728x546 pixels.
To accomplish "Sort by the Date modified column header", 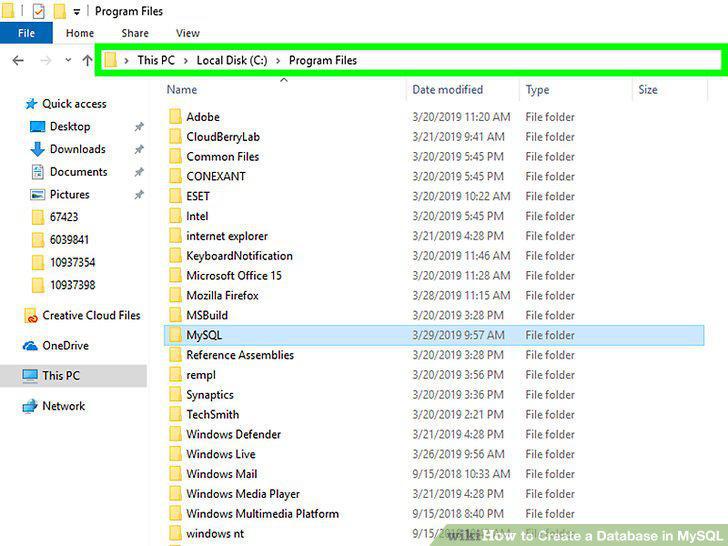I will click(448, 90).
